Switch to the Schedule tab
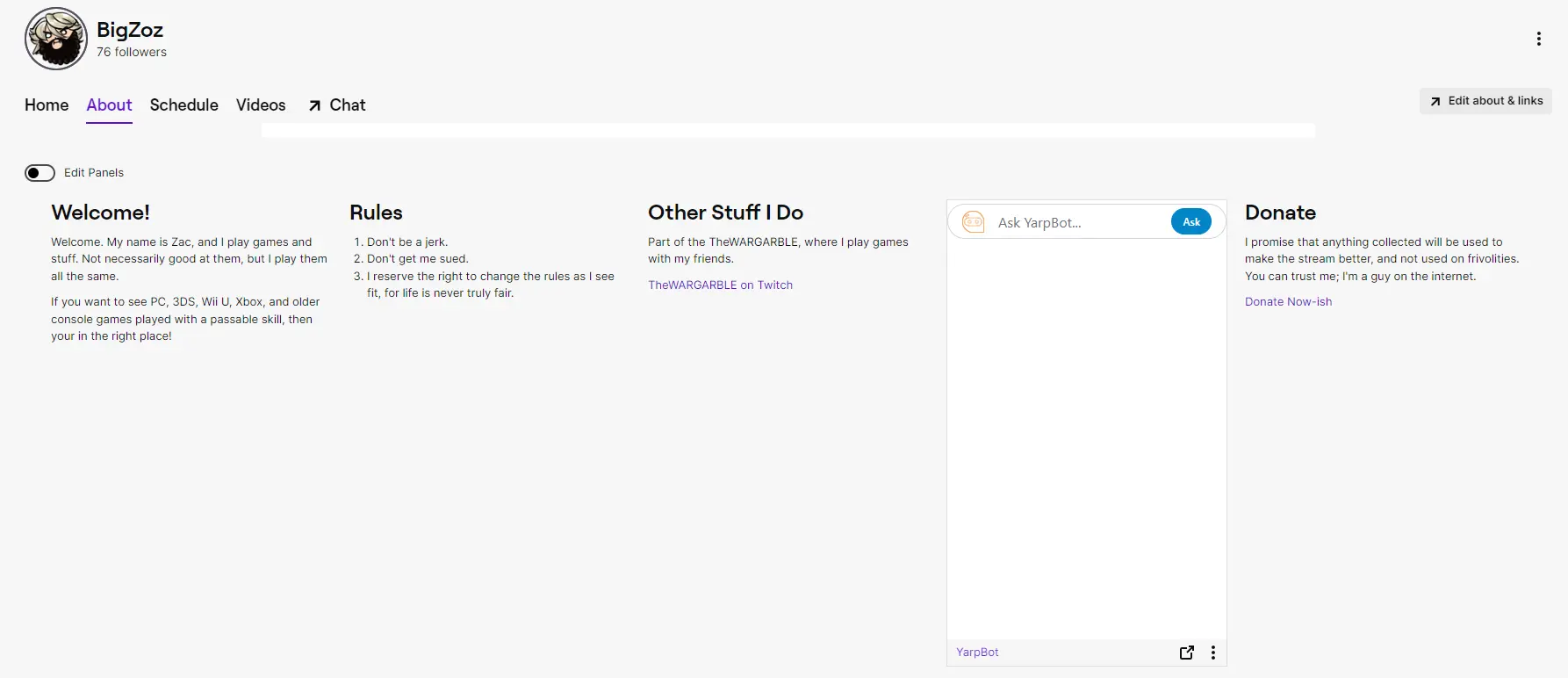 [x=183, y=105]
